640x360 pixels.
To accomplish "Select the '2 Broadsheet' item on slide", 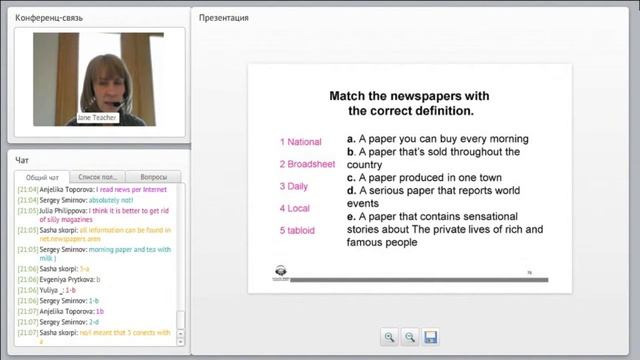I will [x=307, y=164].
